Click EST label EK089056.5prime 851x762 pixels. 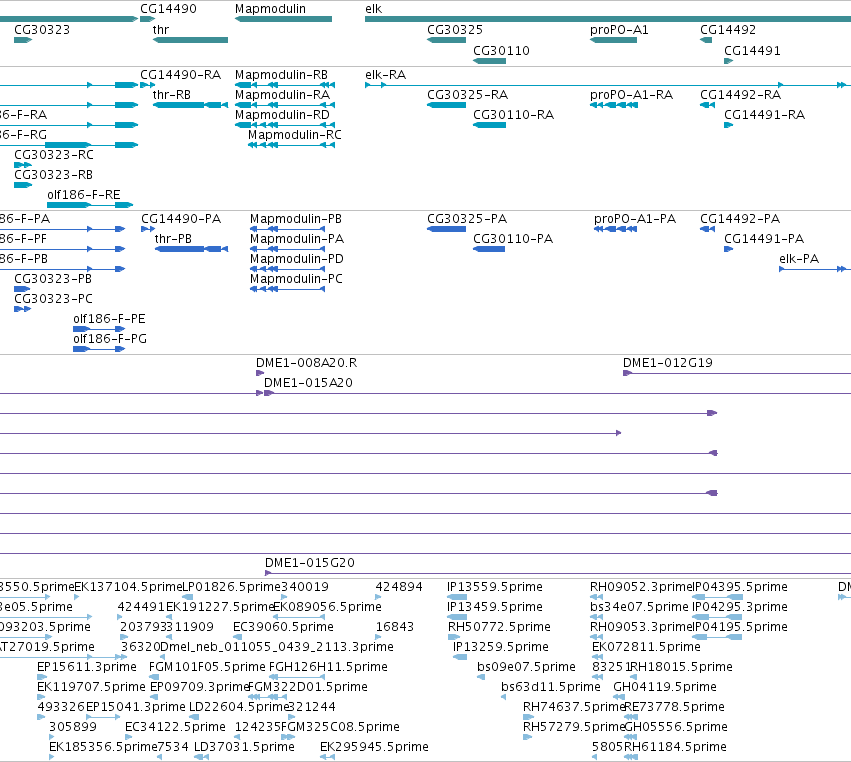[327, 607]
